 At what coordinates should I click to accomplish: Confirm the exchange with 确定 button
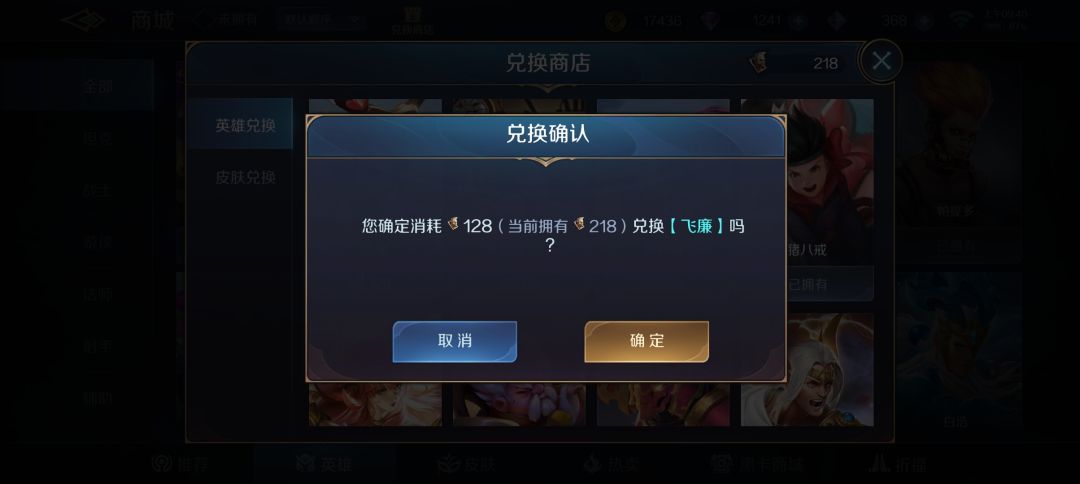(x=646, y=341)
